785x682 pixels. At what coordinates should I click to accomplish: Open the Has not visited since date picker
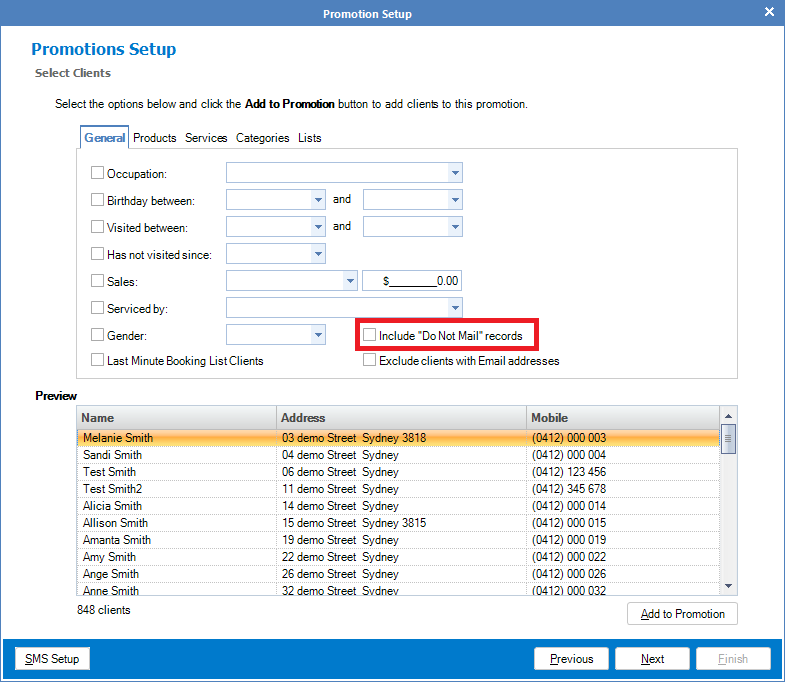click(318, 254)
